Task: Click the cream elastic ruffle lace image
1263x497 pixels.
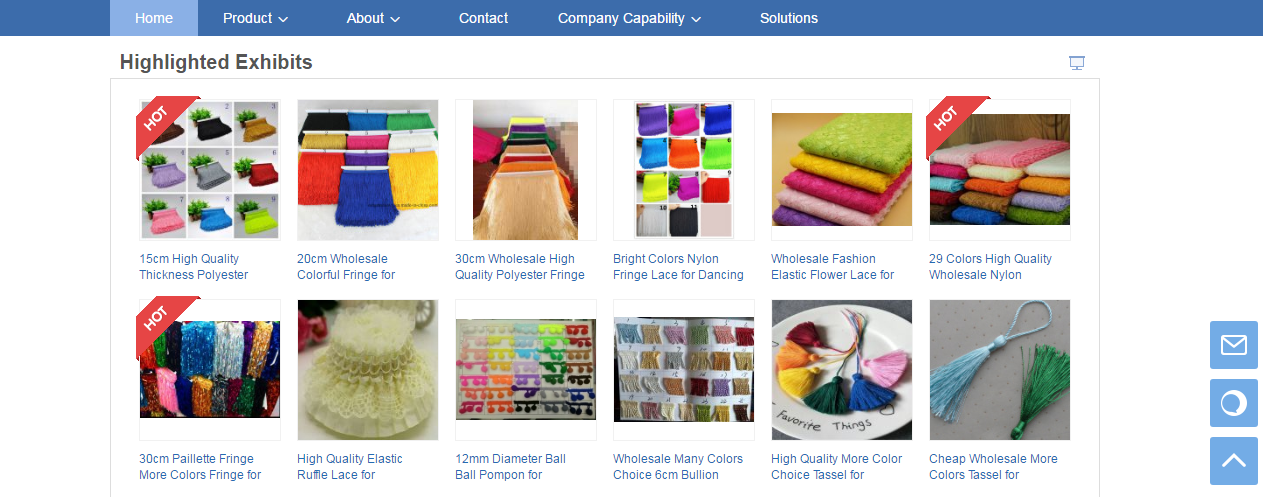Action: [368, 370]
